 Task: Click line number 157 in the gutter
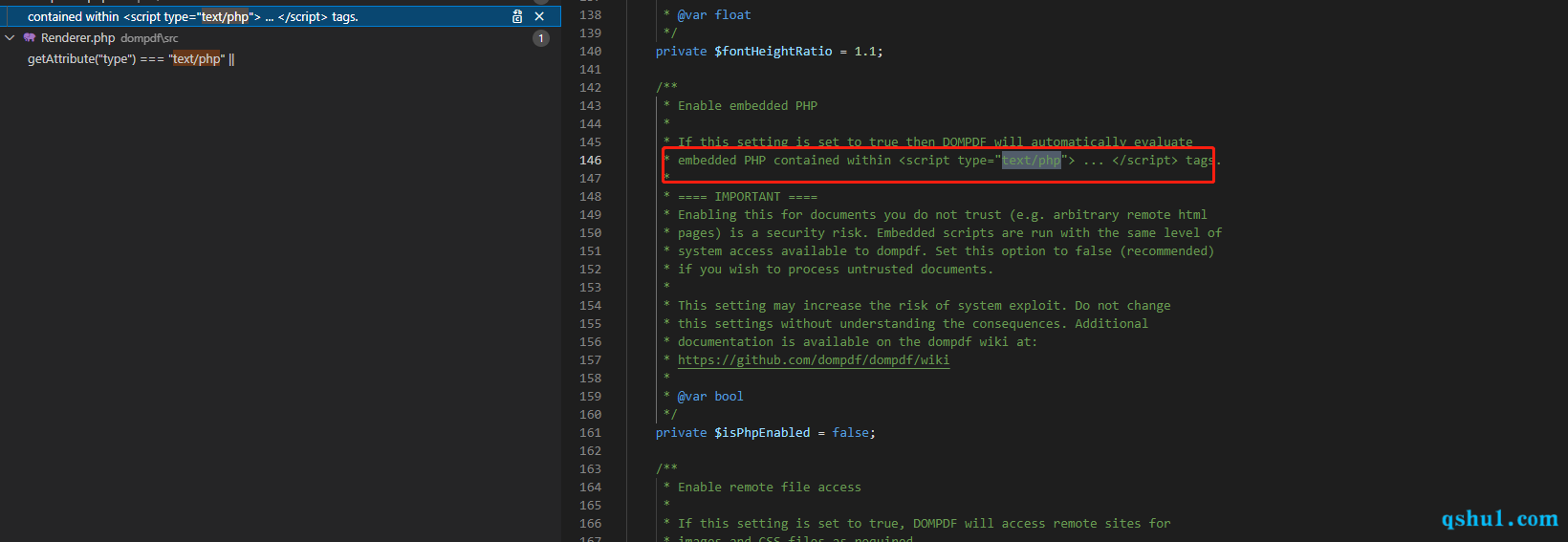click(x=590, y=360)
